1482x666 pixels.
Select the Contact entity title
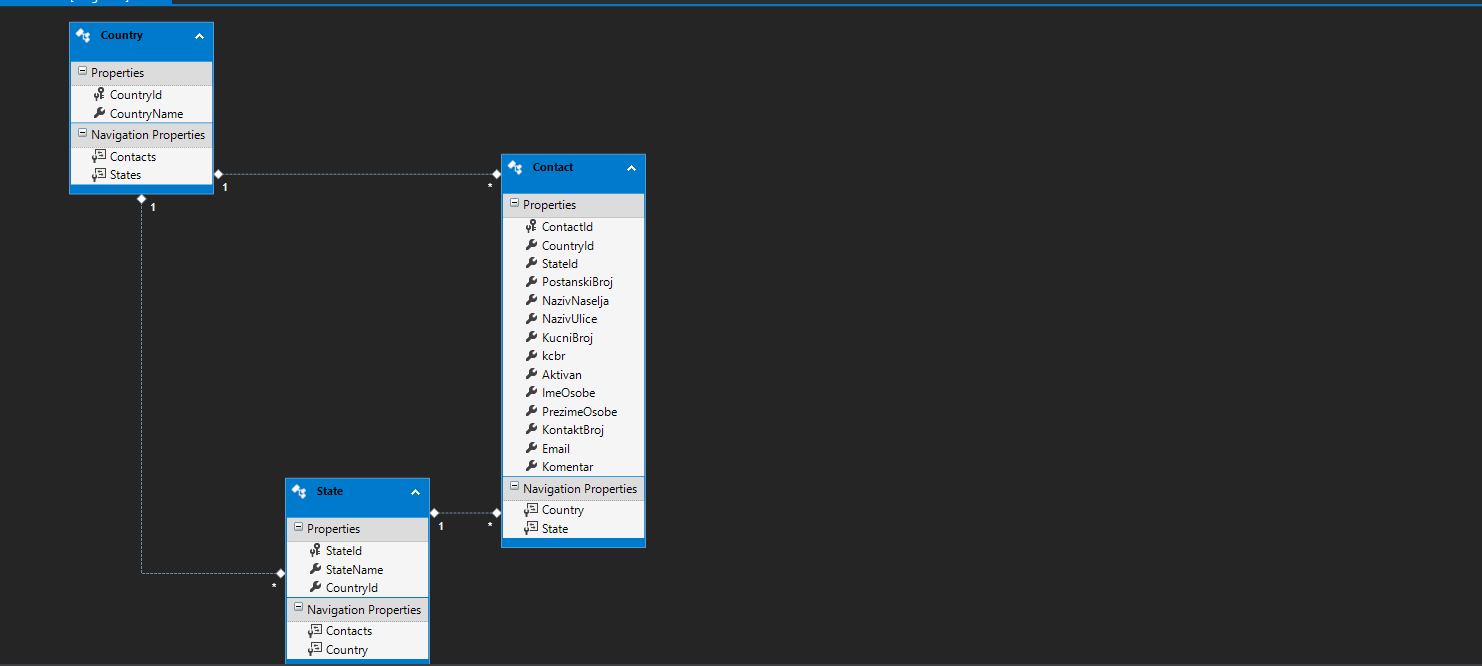click(553, 168)
